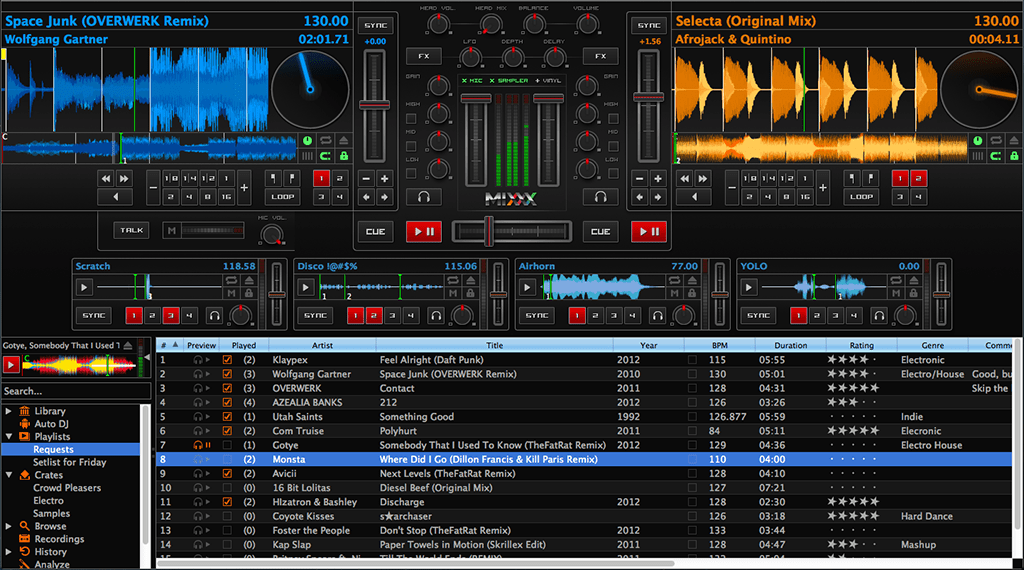Eject the track from the left deck
The width and height of the screenshot is (1024, 570).
343,140
